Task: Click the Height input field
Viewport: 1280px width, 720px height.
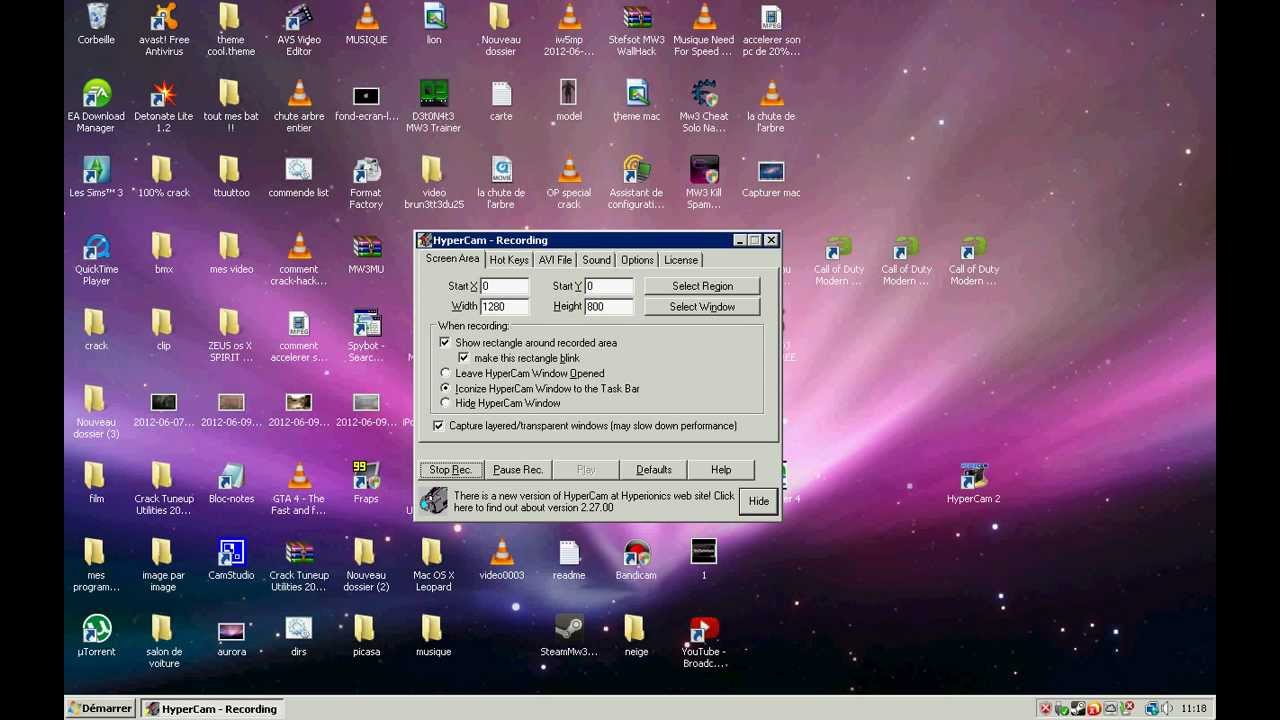Action: 609,307
